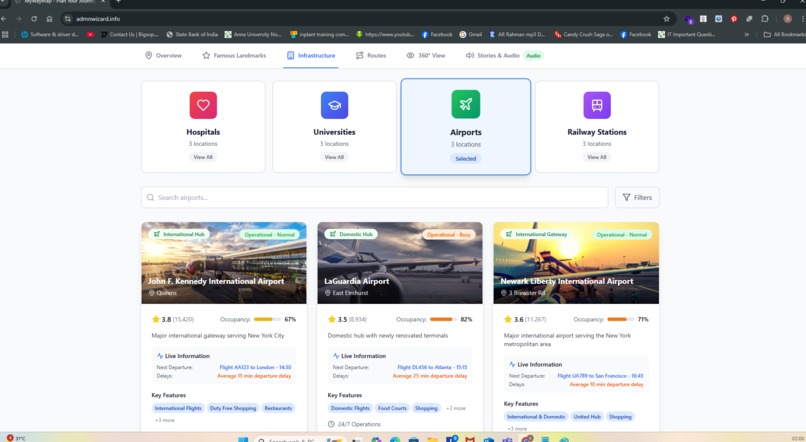This screenshot has height=442, width=806.
Task: Open the All Bookmarks folder
Action: pos(784,34)
